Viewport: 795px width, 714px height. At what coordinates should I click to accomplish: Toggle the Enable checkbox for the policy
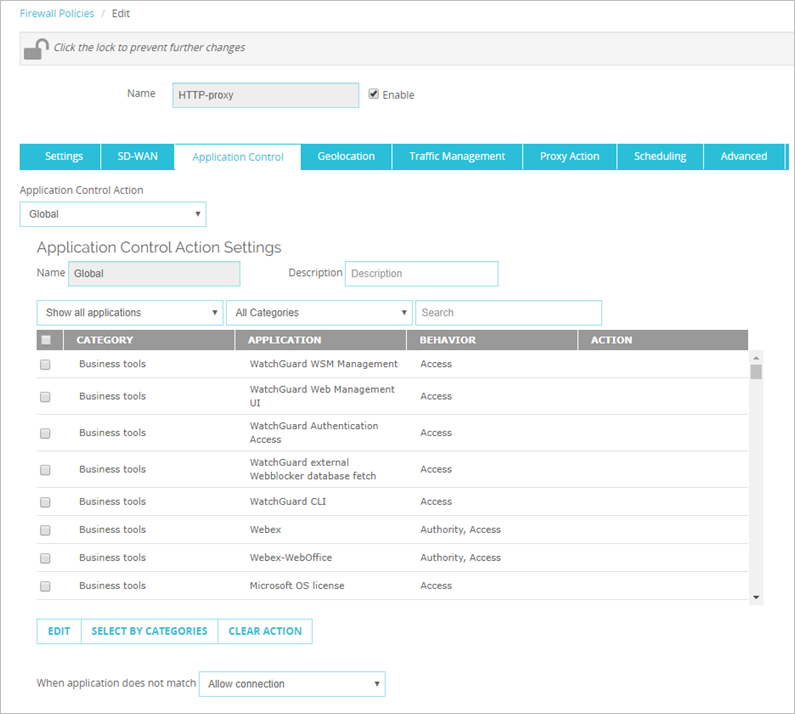point(374,94)
